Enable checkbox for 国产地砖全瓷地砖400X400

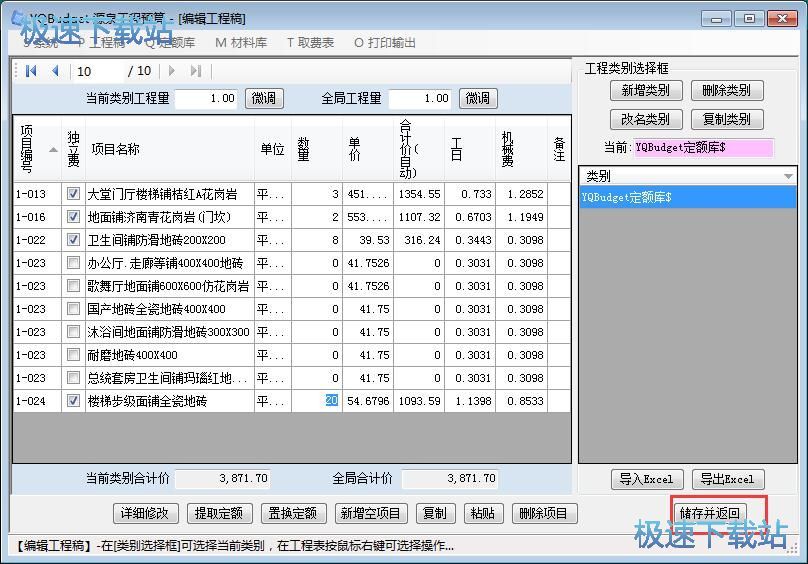click(x=73, y=309)
